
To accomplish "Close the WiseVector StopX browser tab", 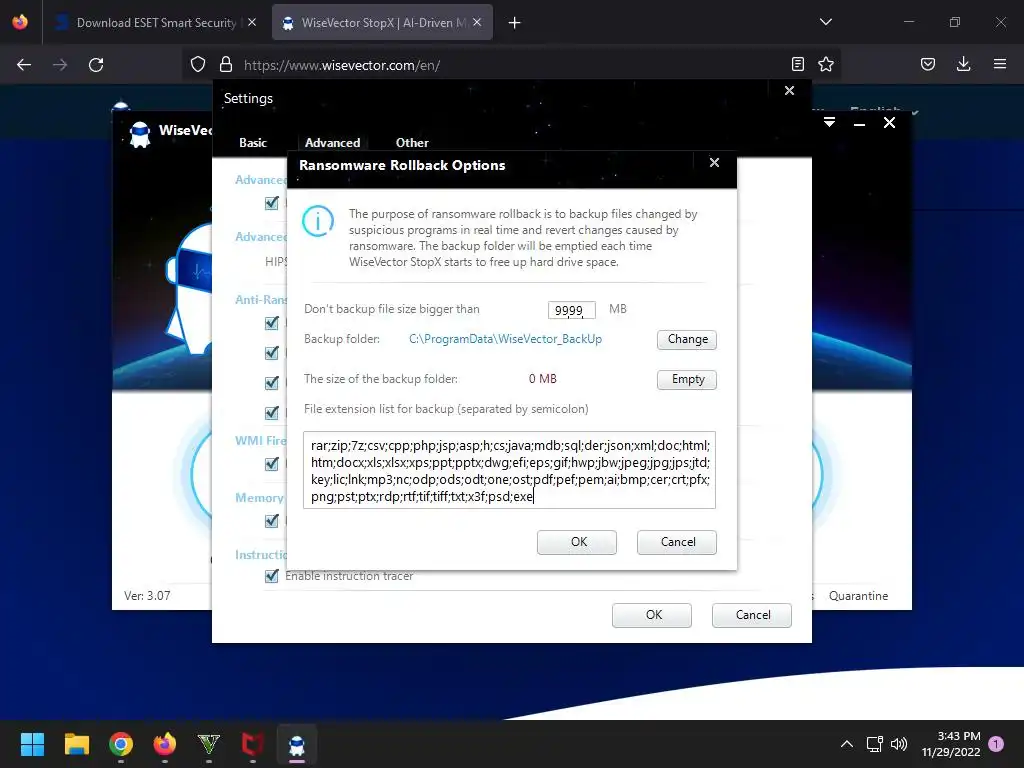I will (x=477, y=22).
